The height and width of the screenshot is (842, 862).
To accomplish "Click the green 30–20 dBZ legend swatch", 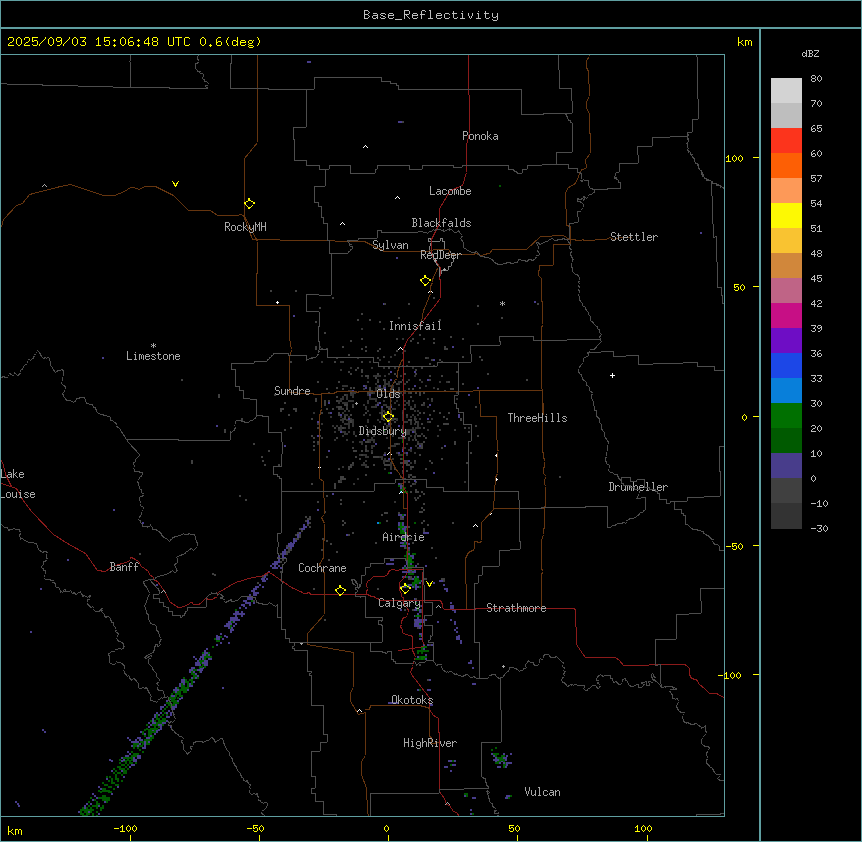I will coord(786,416).
